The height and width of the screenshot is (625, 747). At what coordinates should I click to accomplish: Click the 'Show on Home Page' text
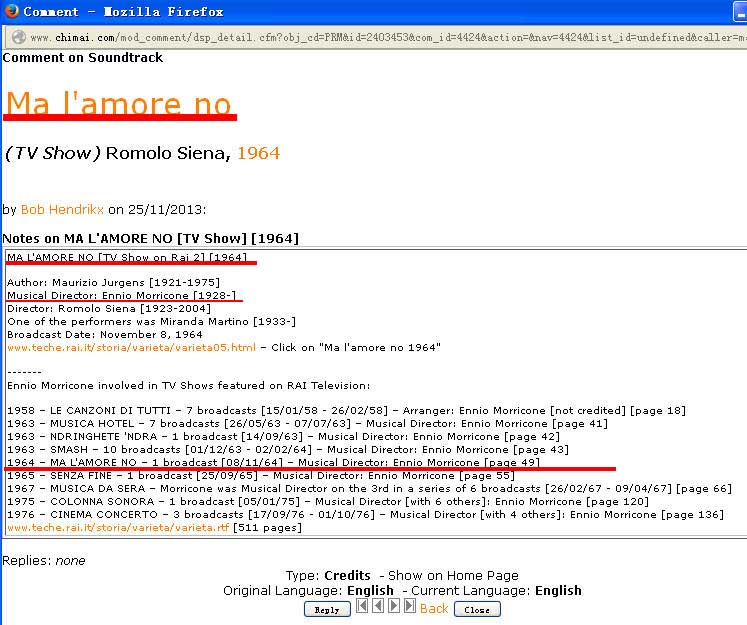tap(453, 575)
